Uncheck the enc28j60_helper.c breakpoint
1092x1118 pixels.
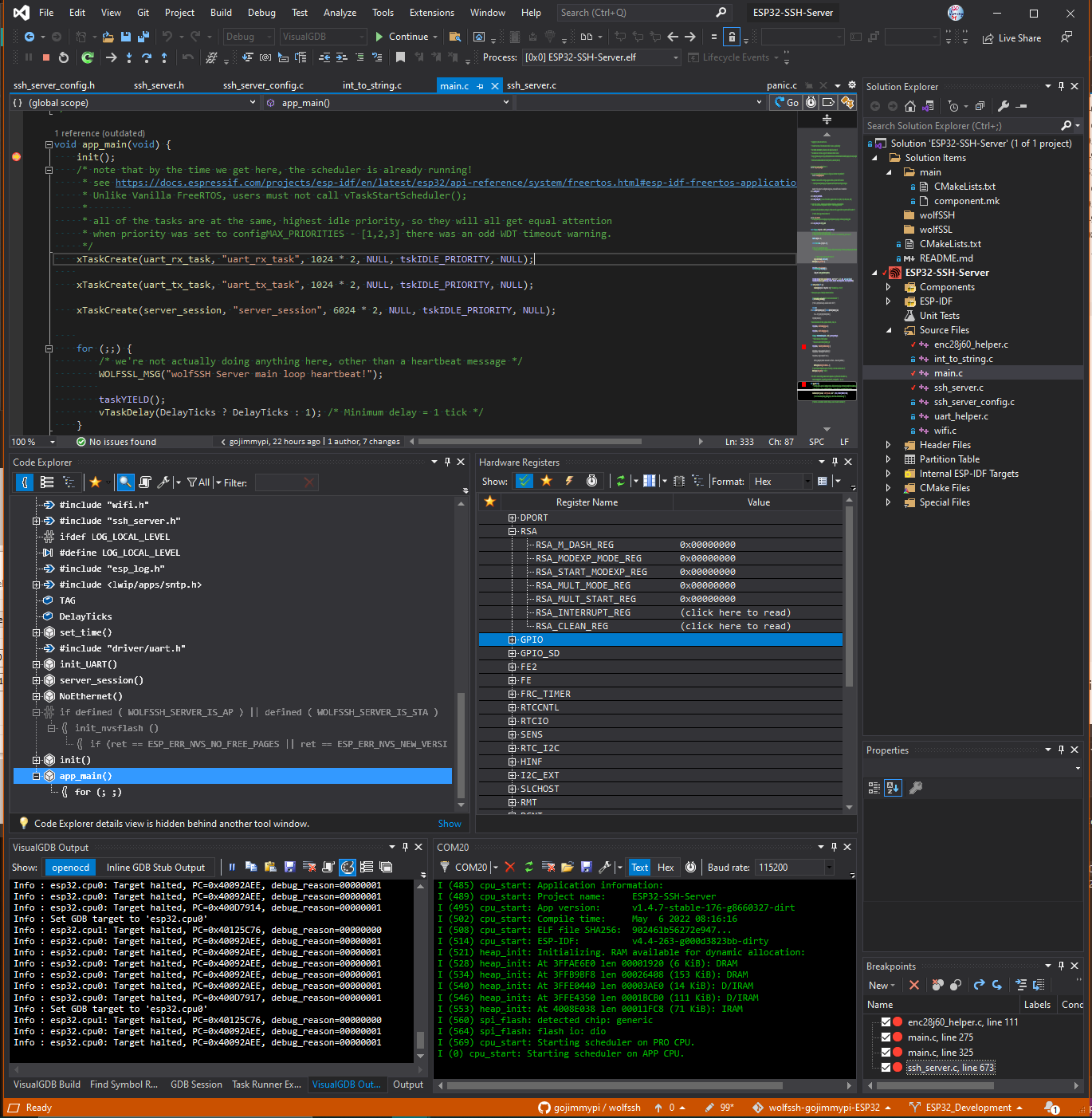click(x=886, y=1021)
